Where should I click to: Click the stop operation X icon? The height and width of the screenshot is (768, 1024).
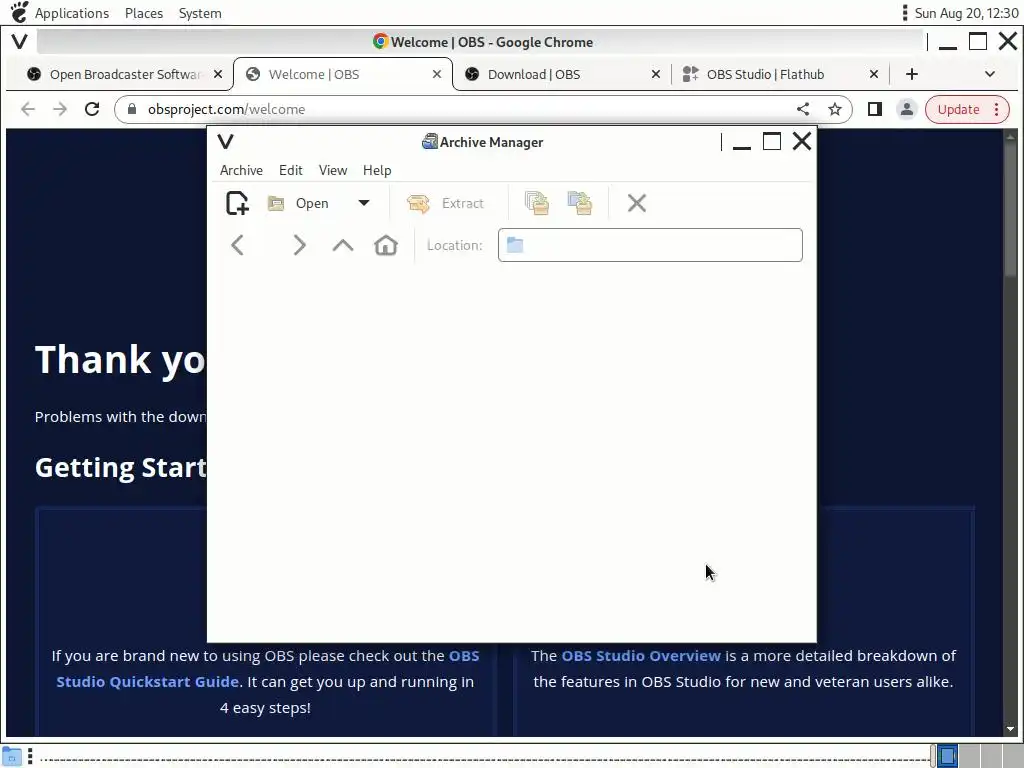click(637, 203)
